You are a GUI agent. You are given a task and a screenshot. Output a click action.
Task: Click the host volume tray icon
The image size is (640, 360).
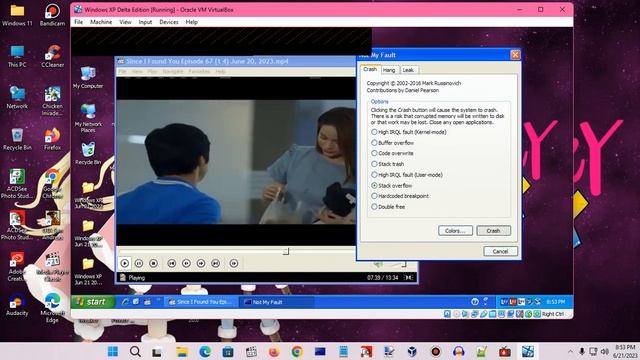[x=604, y=351]
